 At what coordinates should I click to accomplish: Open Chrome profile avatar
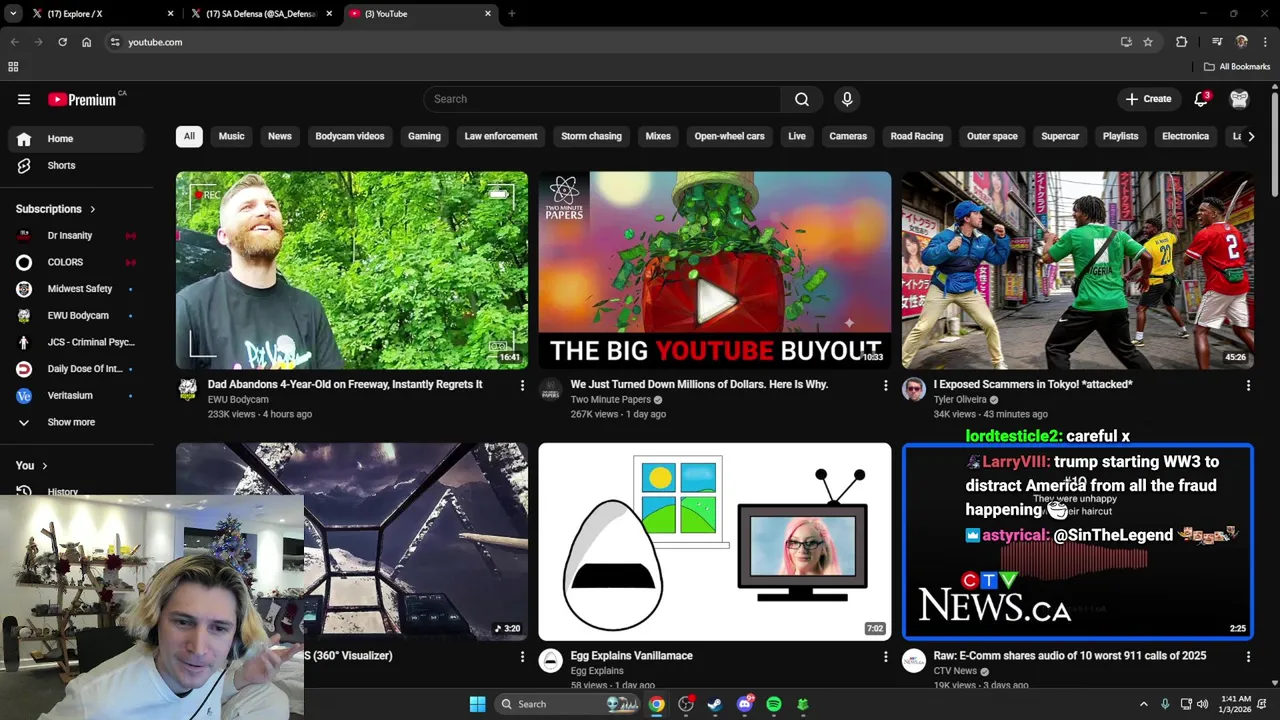(1242, 42)
